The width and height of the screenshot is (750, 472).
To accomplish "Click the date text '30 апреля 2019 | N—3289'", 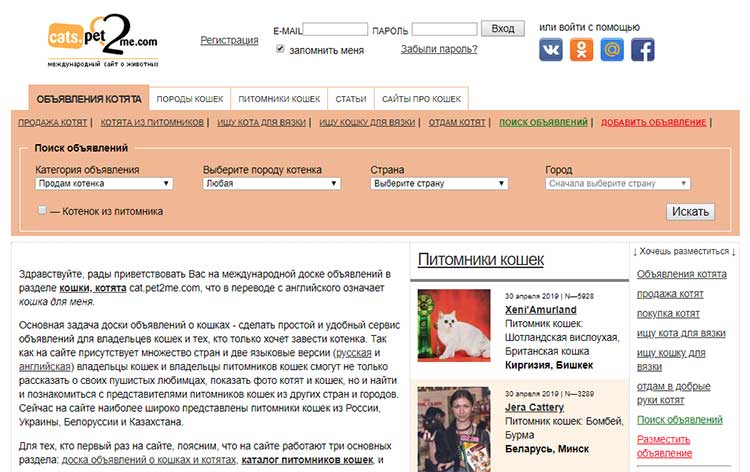I will coord(549,394).
